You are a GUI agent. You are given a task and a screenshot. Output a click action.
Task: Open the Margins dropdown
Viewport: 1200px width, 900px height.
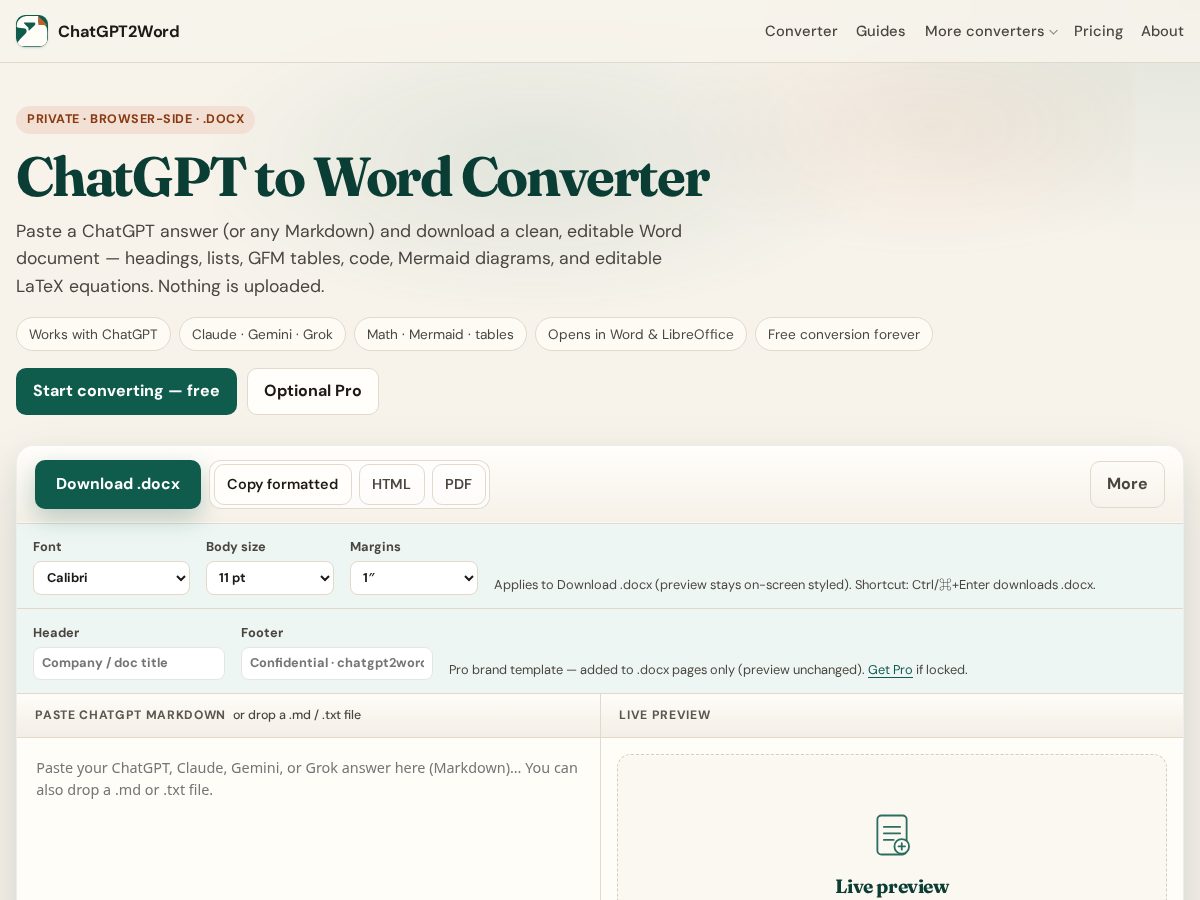click(x=414, y=578)
